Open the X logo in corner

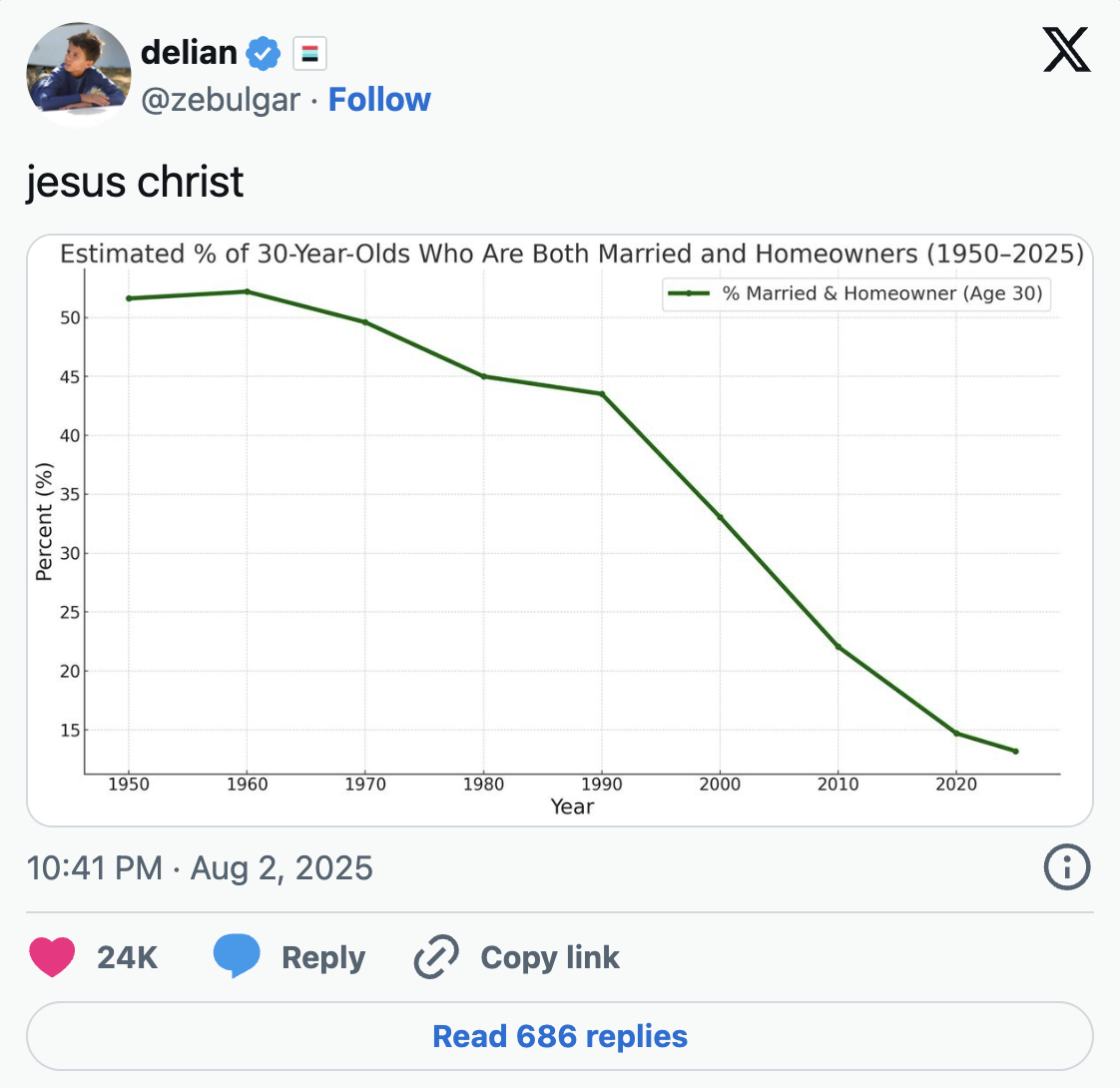click(1066, 49)
